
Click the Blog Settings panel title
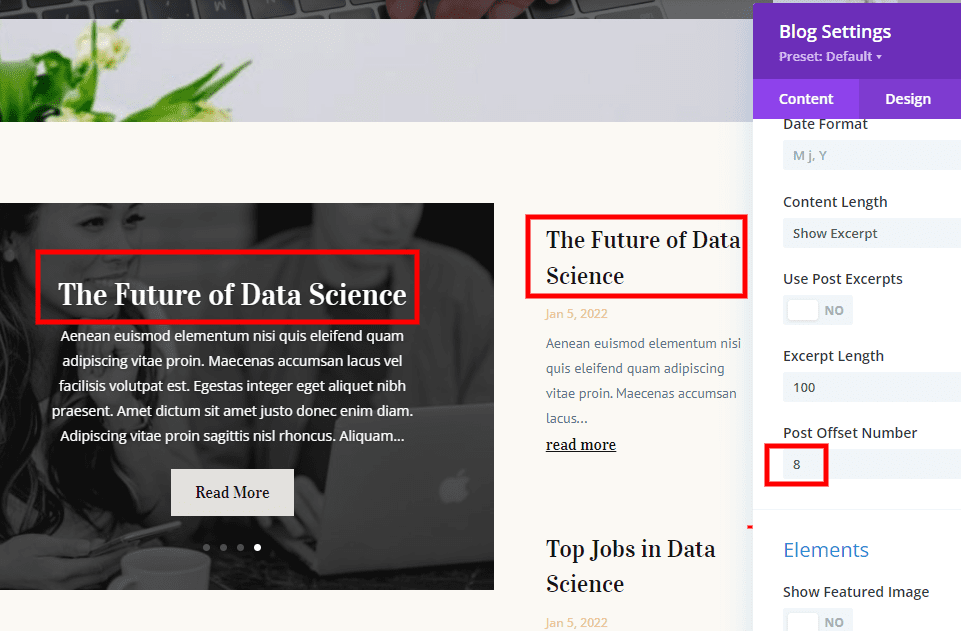[x=835, y=31]
